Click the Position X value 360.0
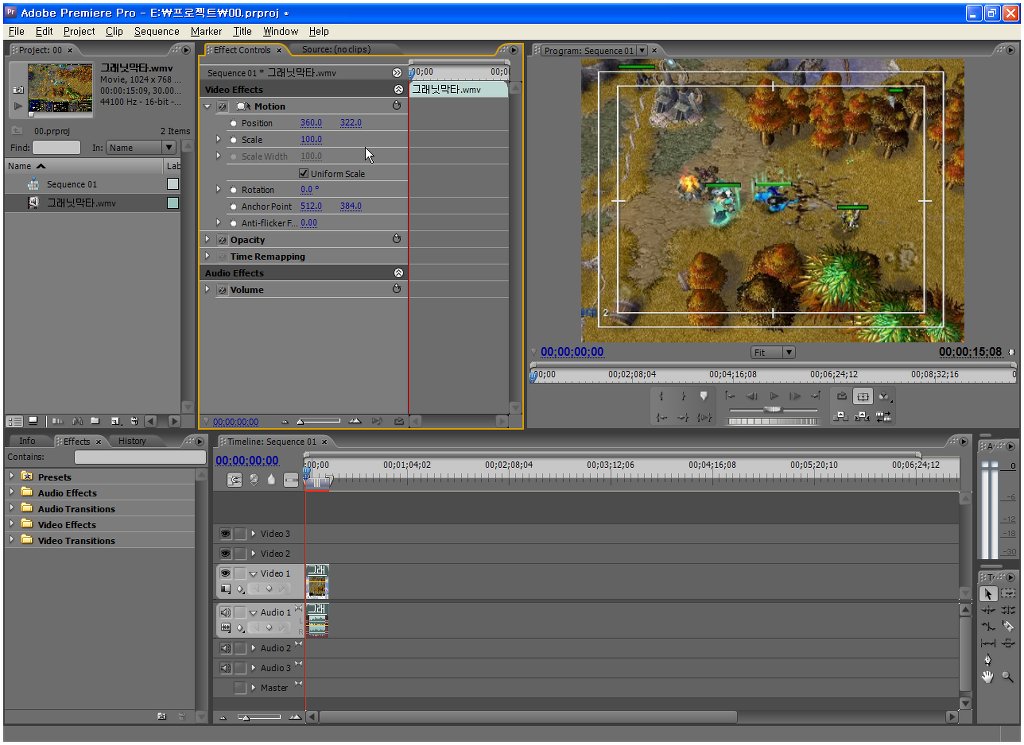Viewport: 1024px width, 745px height. click(x=311, y=123)
